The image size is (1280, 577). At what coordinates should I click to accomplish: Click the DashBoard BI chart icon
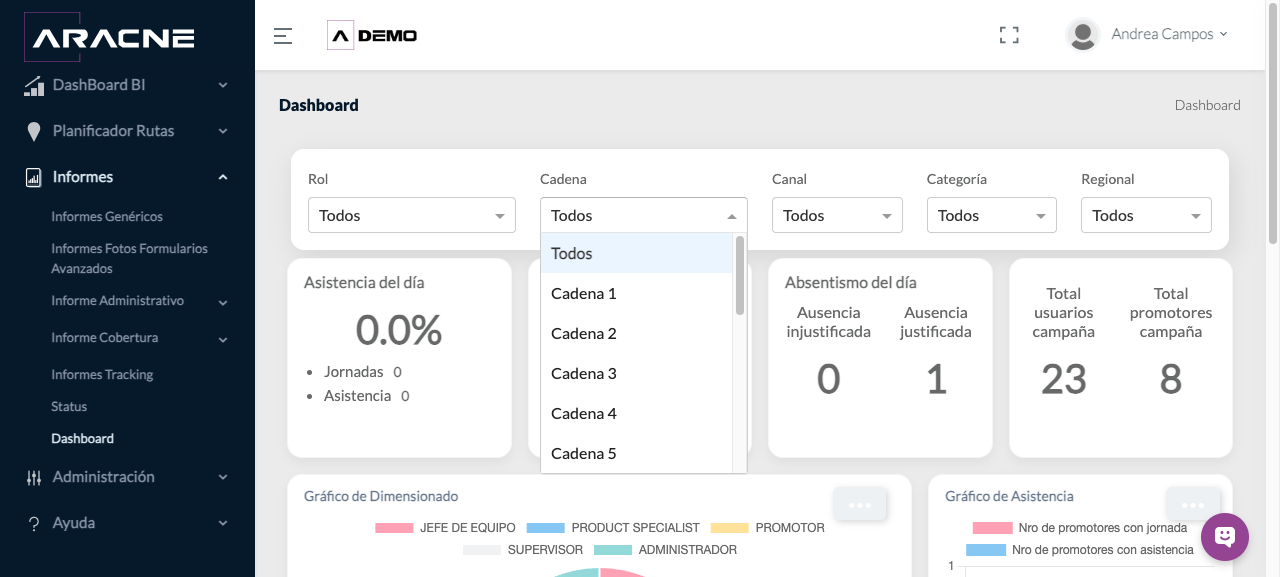click(34, 86)
